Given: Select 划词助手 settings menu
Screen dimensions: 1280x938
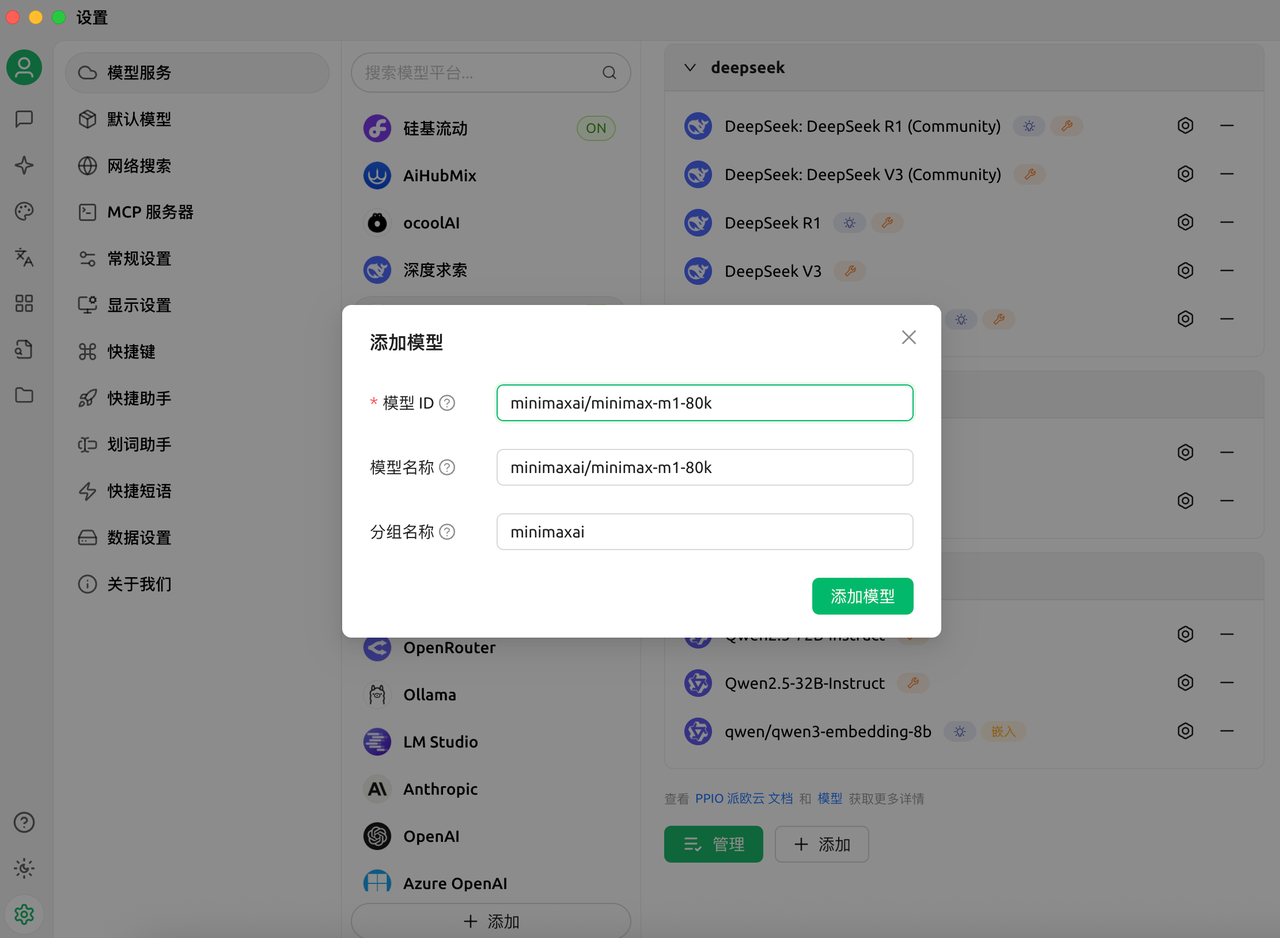Looking at the screenshot, I should coord(197,444).
